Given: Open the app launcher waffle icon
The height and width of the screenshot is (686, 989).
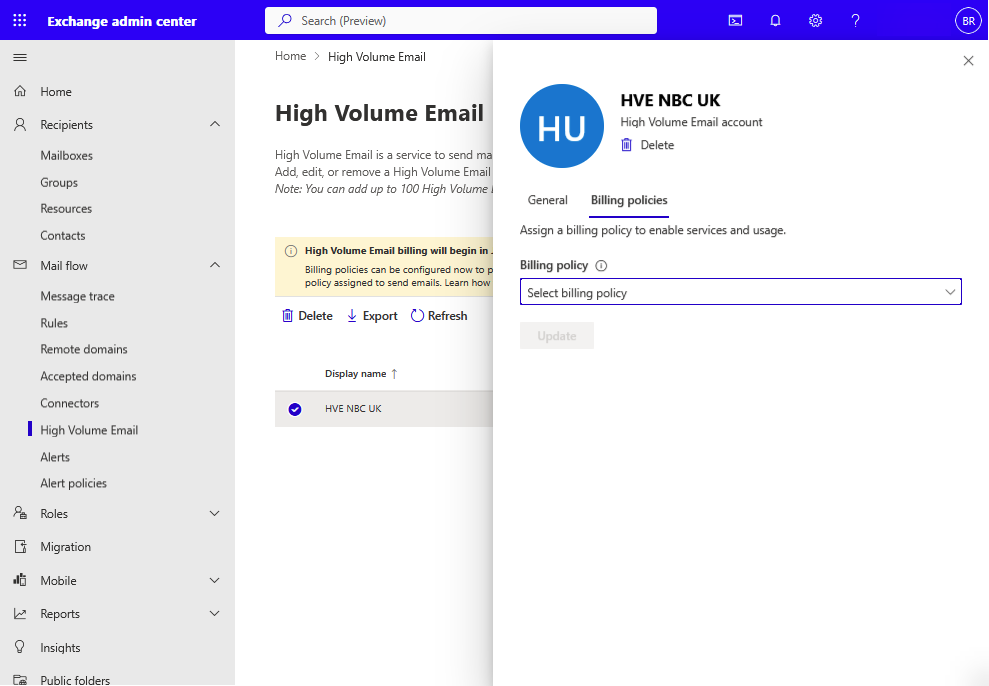Looking at the screenshot, I should click(x=20, y=20).
